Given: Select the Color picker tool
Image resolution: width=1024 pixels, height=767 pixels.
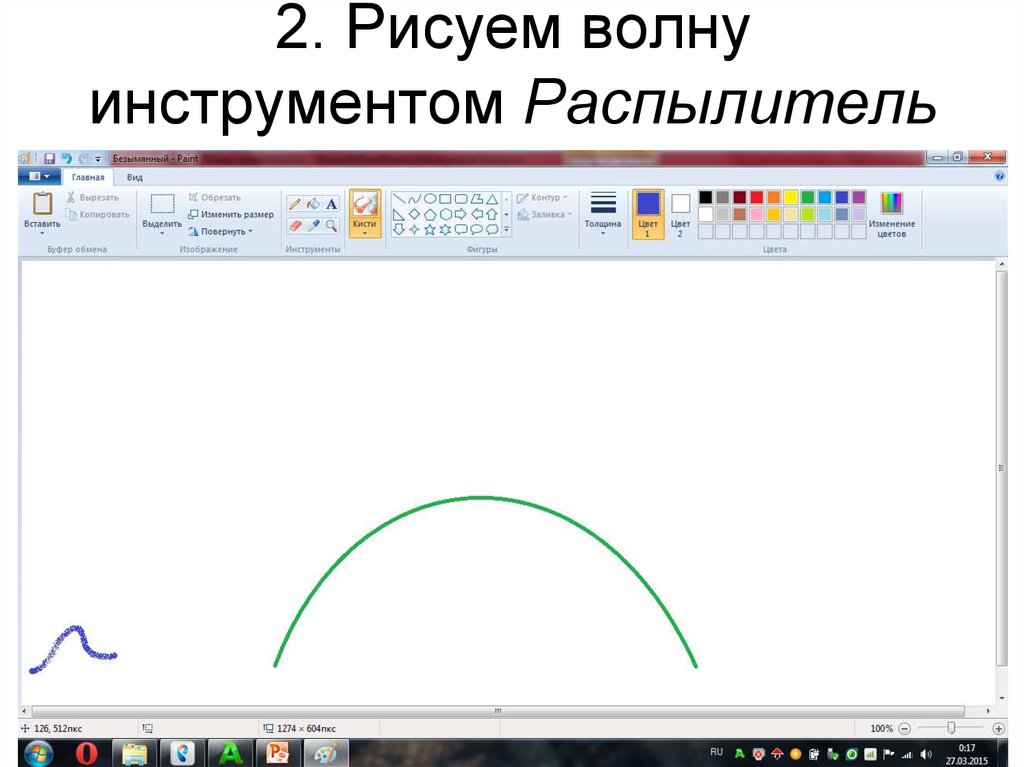Looking at the screenshot, I should (313, 224).
